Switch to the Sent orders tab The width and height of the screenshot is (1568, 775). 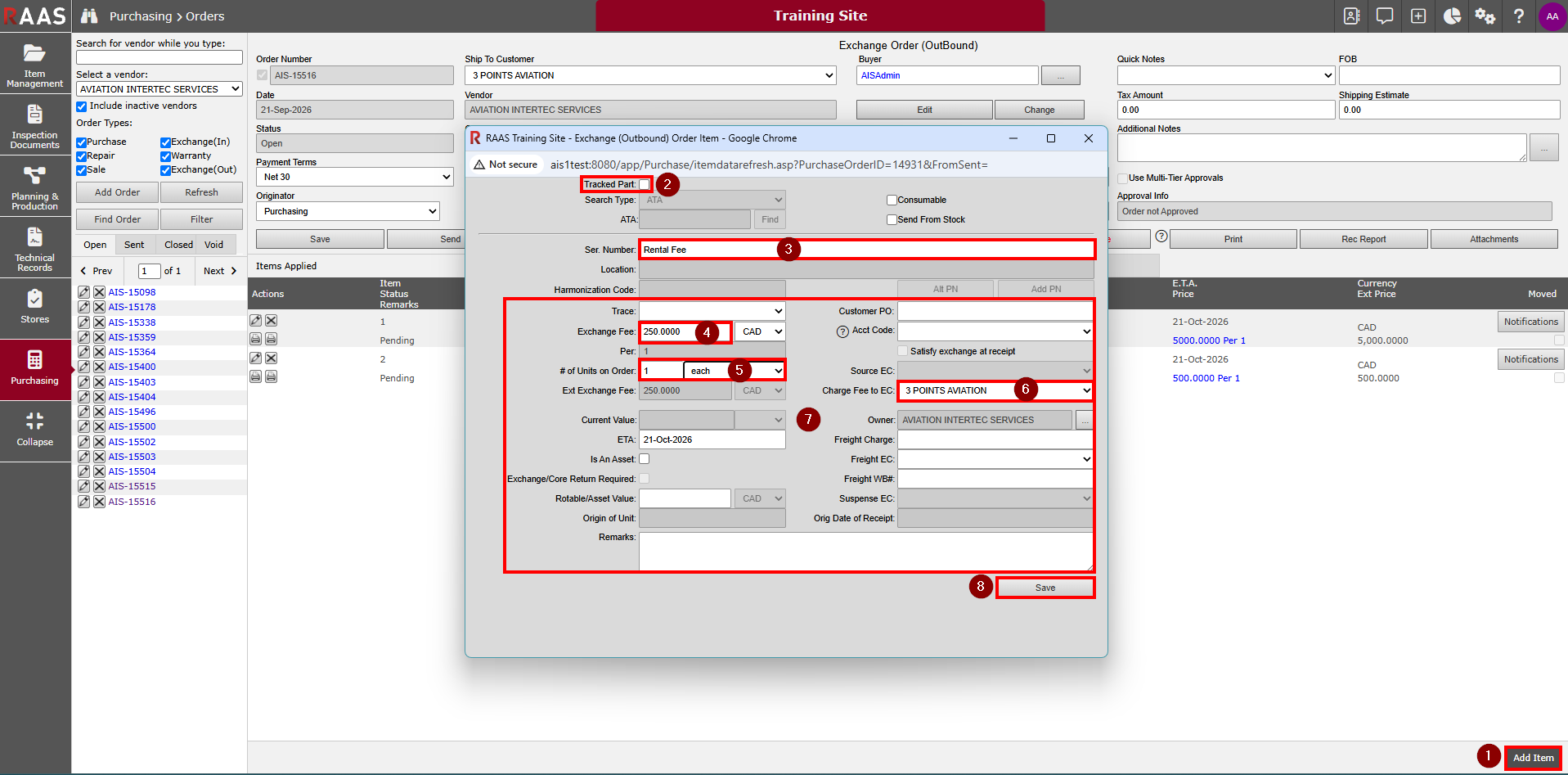coord(134,245)
